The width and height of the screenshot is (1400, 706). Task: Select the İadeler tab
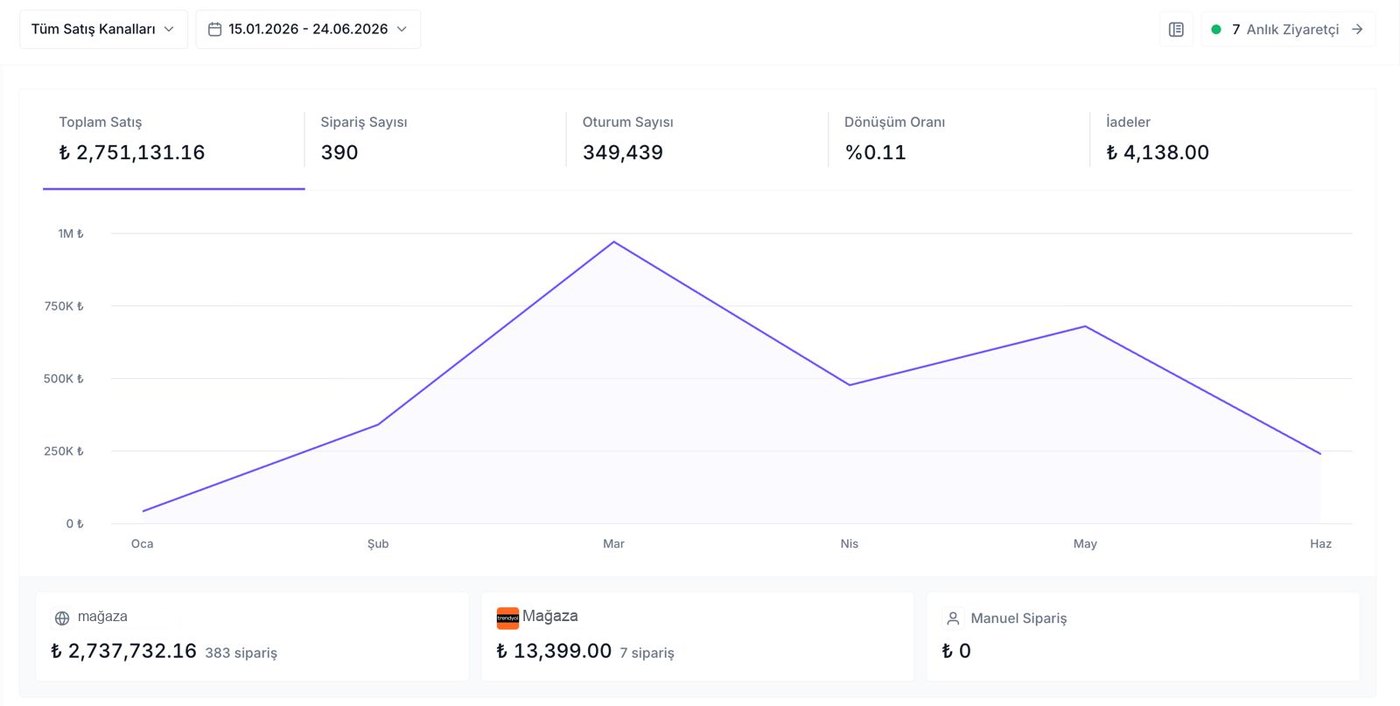pos(1221,140)
